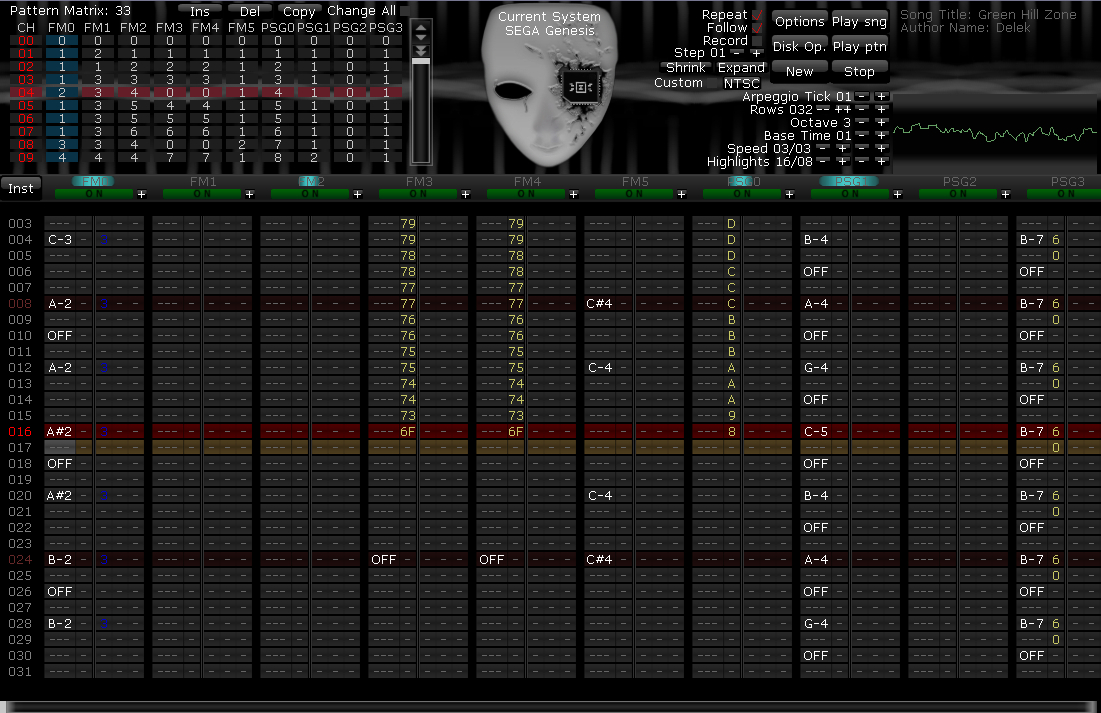Mute the FM1 channel ON toggle
Viewport: 1101px width, 713px height.
tap(202, 194)
